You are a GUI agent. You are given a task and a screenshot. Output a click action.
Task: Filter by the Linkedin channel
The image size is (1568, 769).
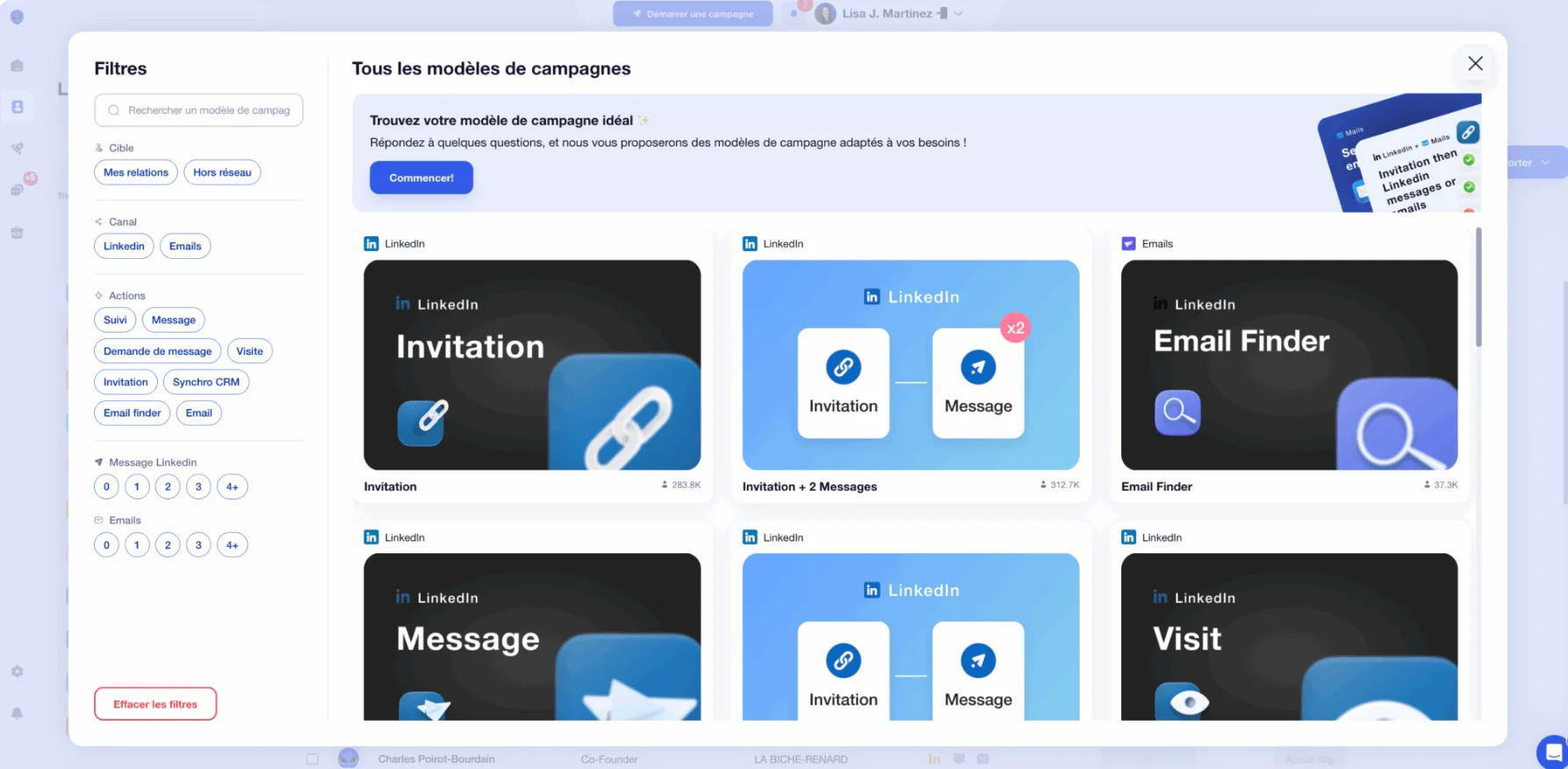click(x=124, y=246)
